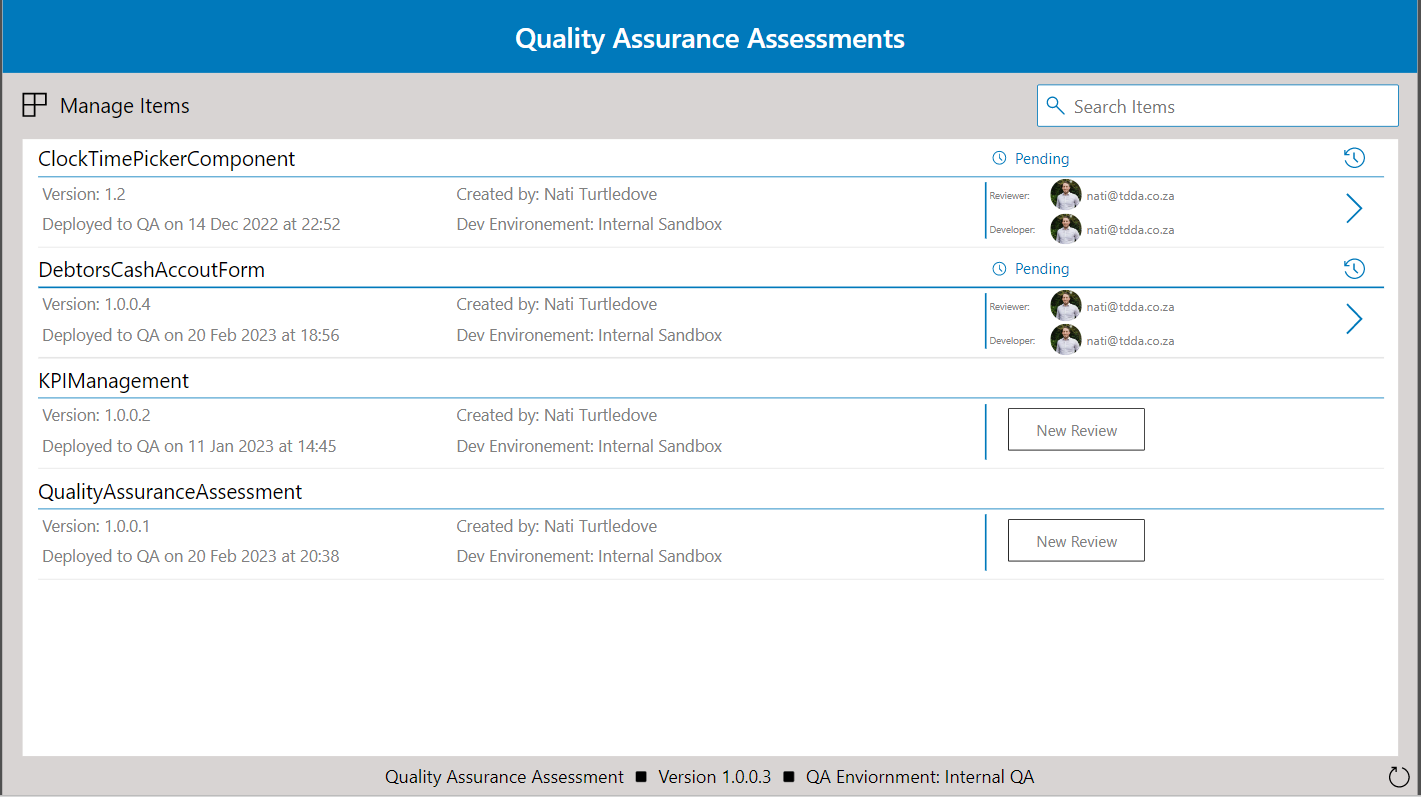Screen dimensions: 1421x797
Task: Click reviewer avatar on ClockTimePickerComponent
Action: [1066, 195]
